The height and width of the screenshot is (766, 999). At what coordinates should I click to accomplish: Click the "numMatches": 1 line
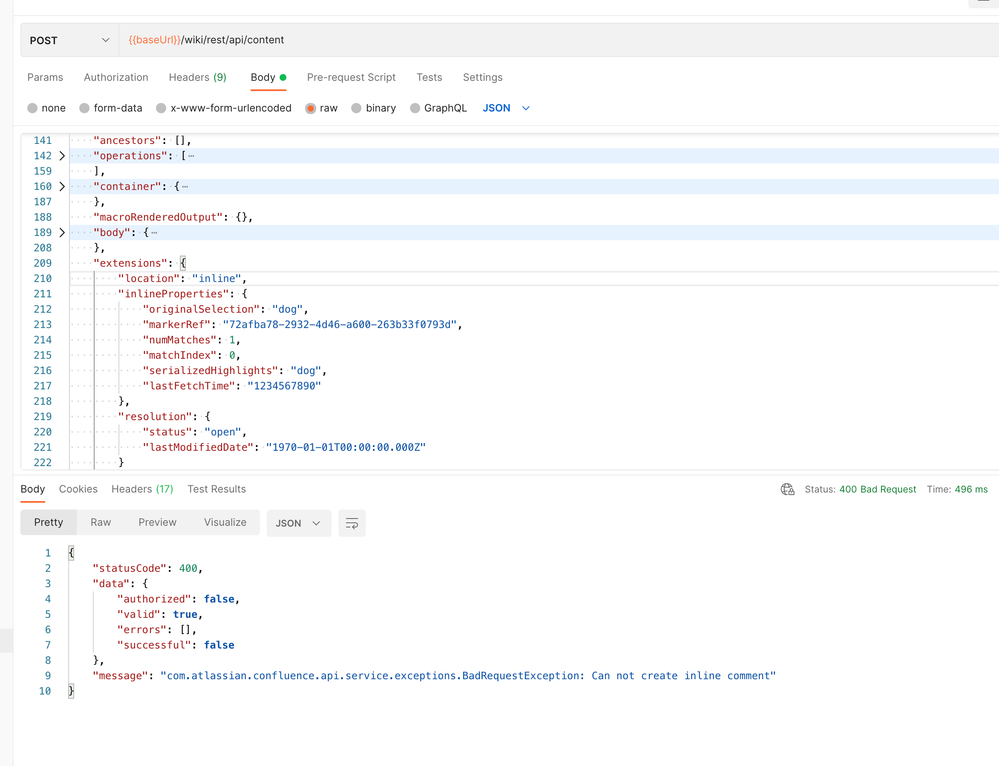(x=191, y=340)
